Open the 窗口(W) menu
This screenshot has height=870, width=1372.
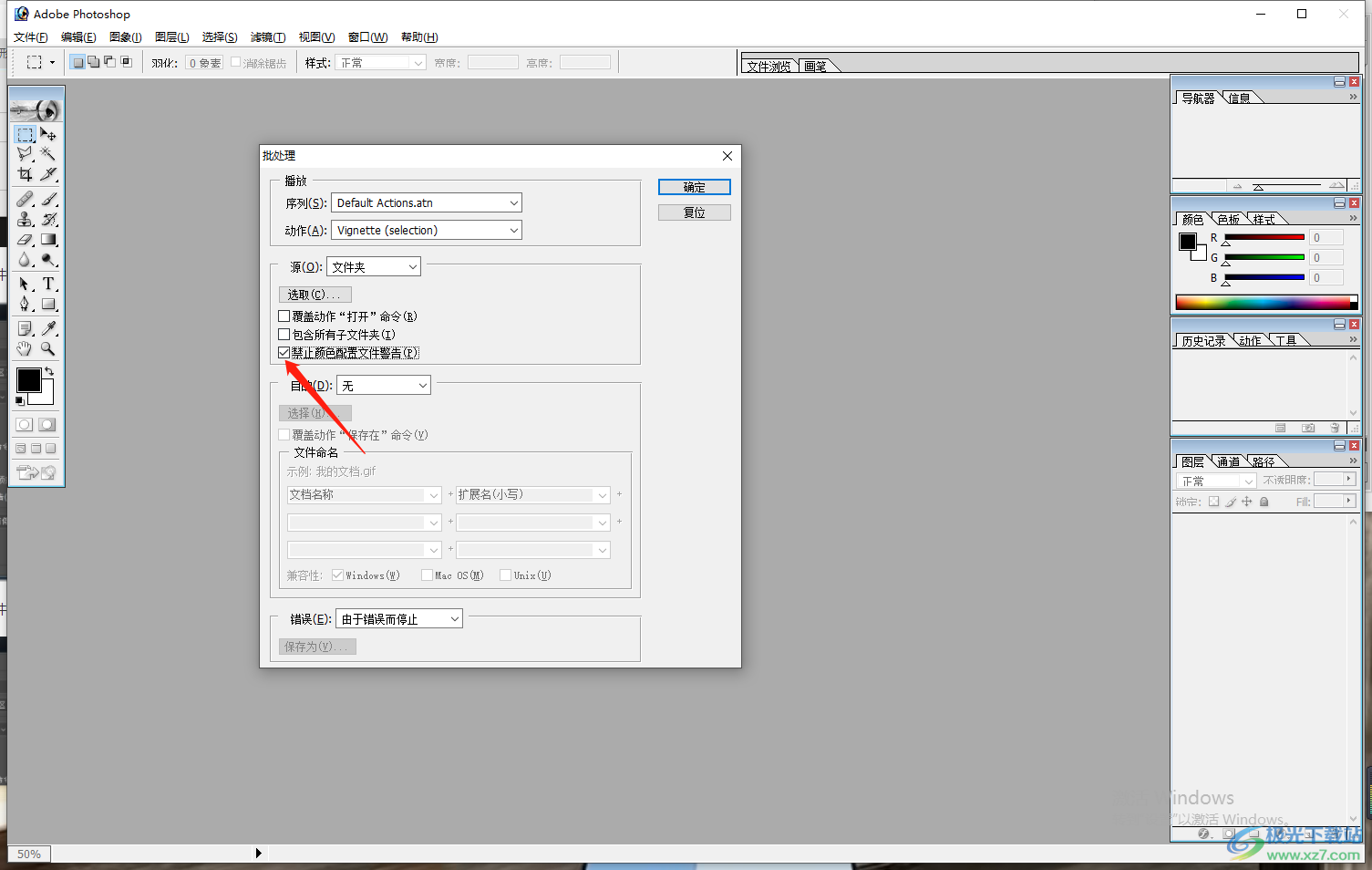(367, 37)
